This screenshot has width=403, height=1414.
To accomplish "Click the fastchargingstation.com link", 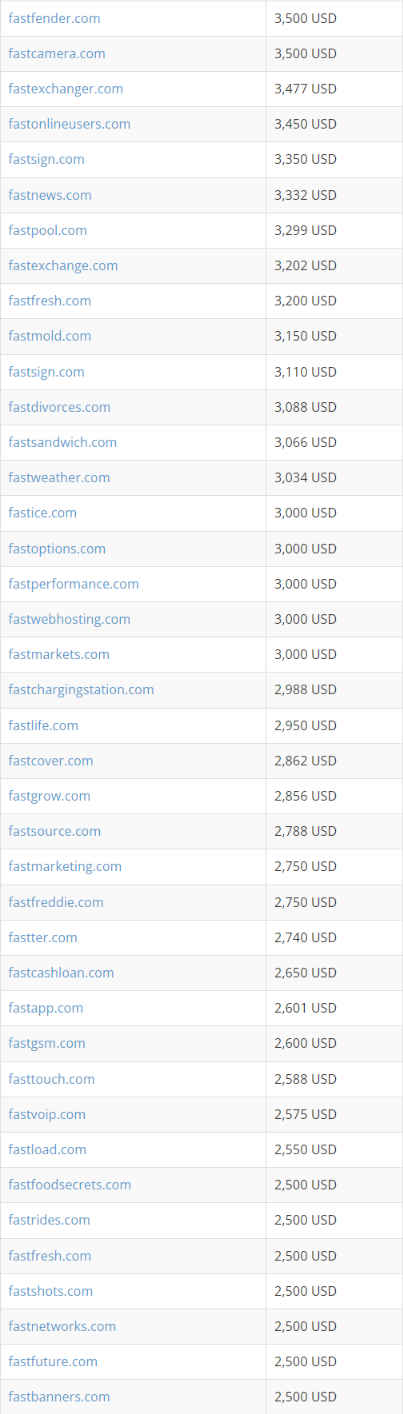I will pos(81,689).
